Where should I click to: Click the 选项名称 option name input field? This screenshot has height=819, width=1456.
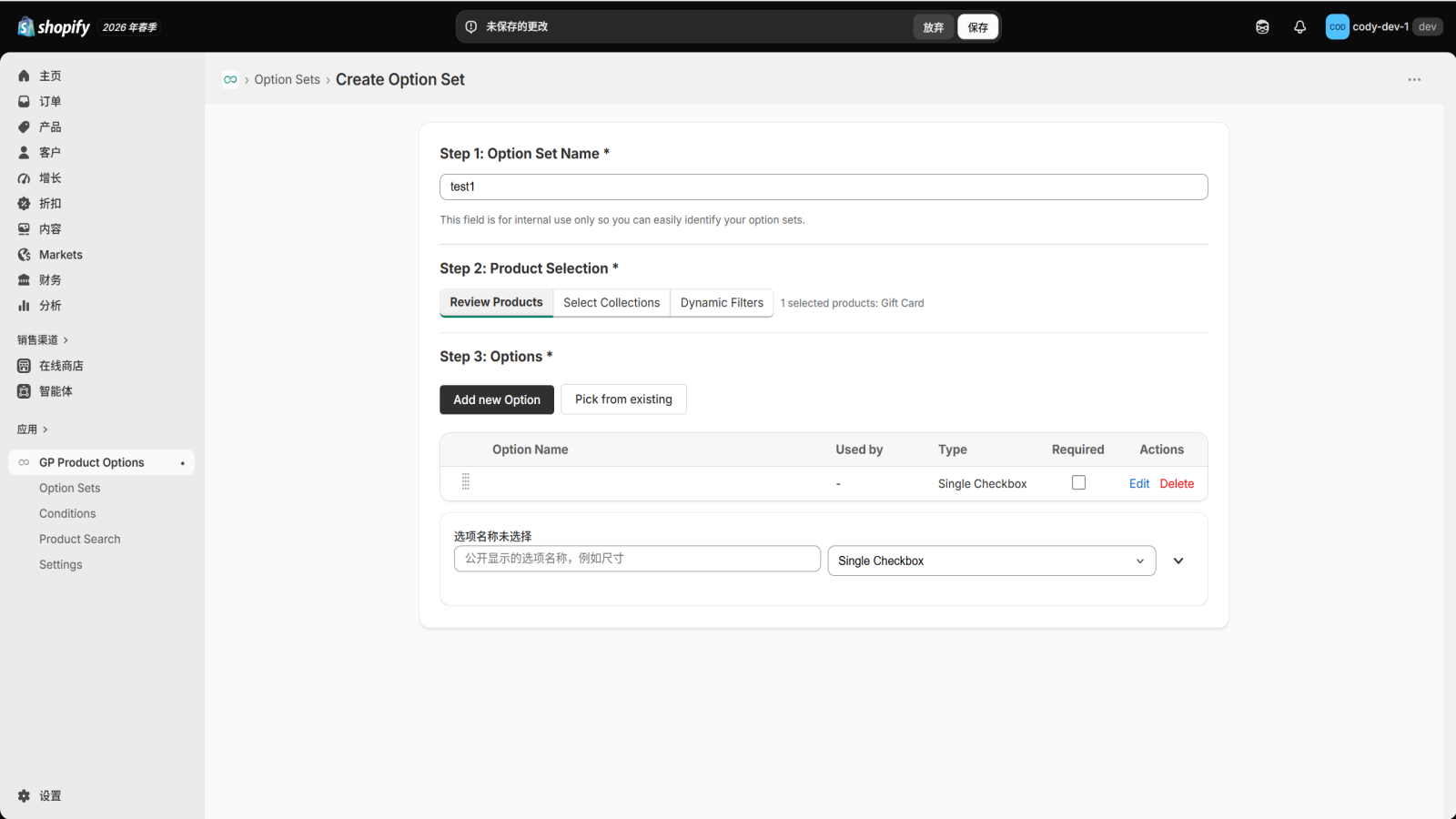[637, 559]
